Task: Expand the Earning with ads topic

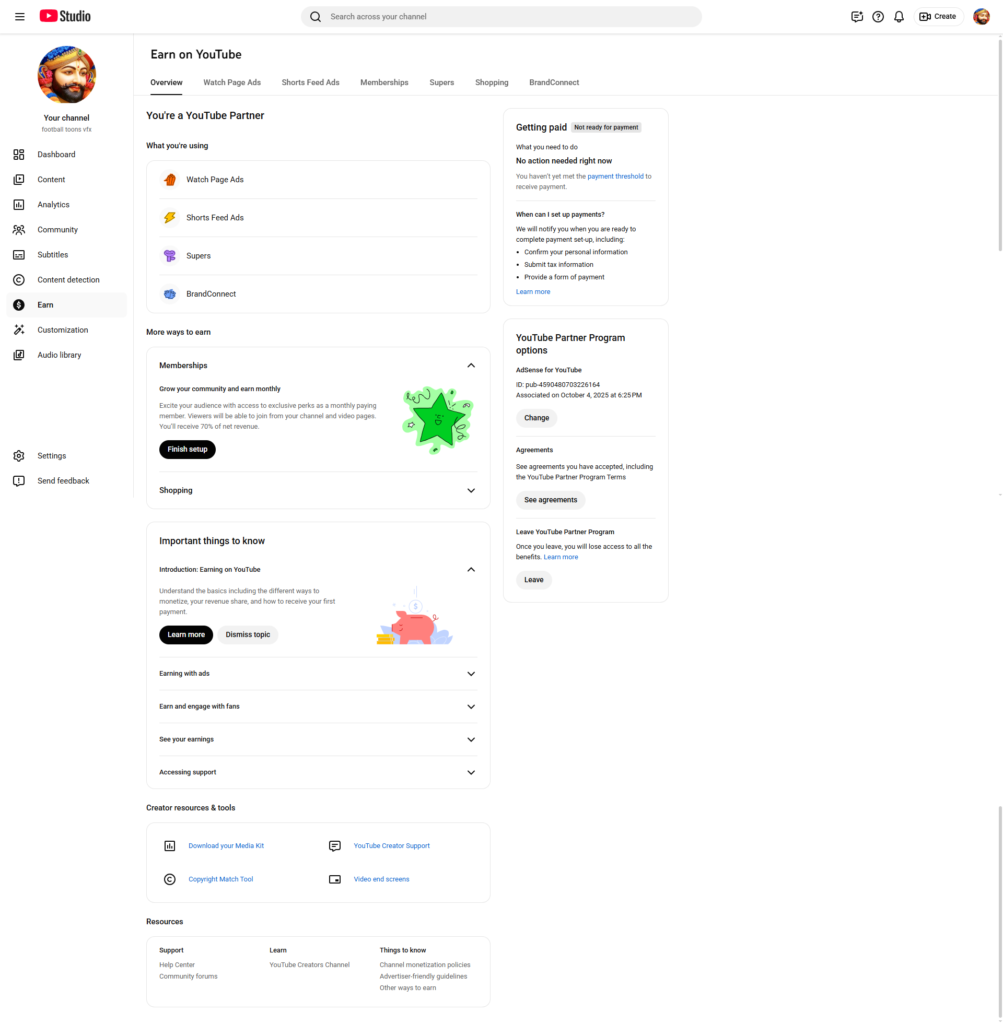Action: coord(471,674)
